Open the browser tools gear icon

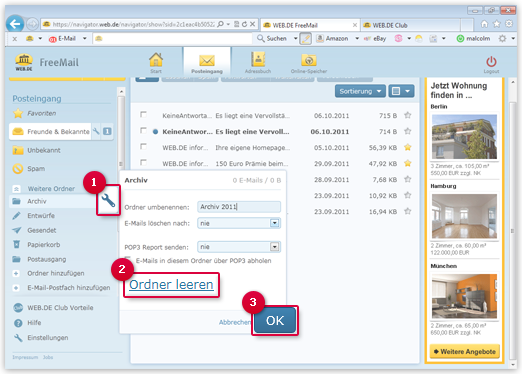click(x=509, y=24)
